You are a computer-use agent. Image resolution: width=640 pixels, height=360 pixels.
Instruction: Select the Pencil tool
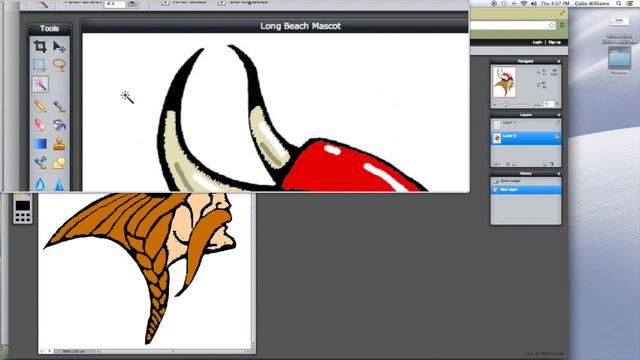(x=40, y=106)
